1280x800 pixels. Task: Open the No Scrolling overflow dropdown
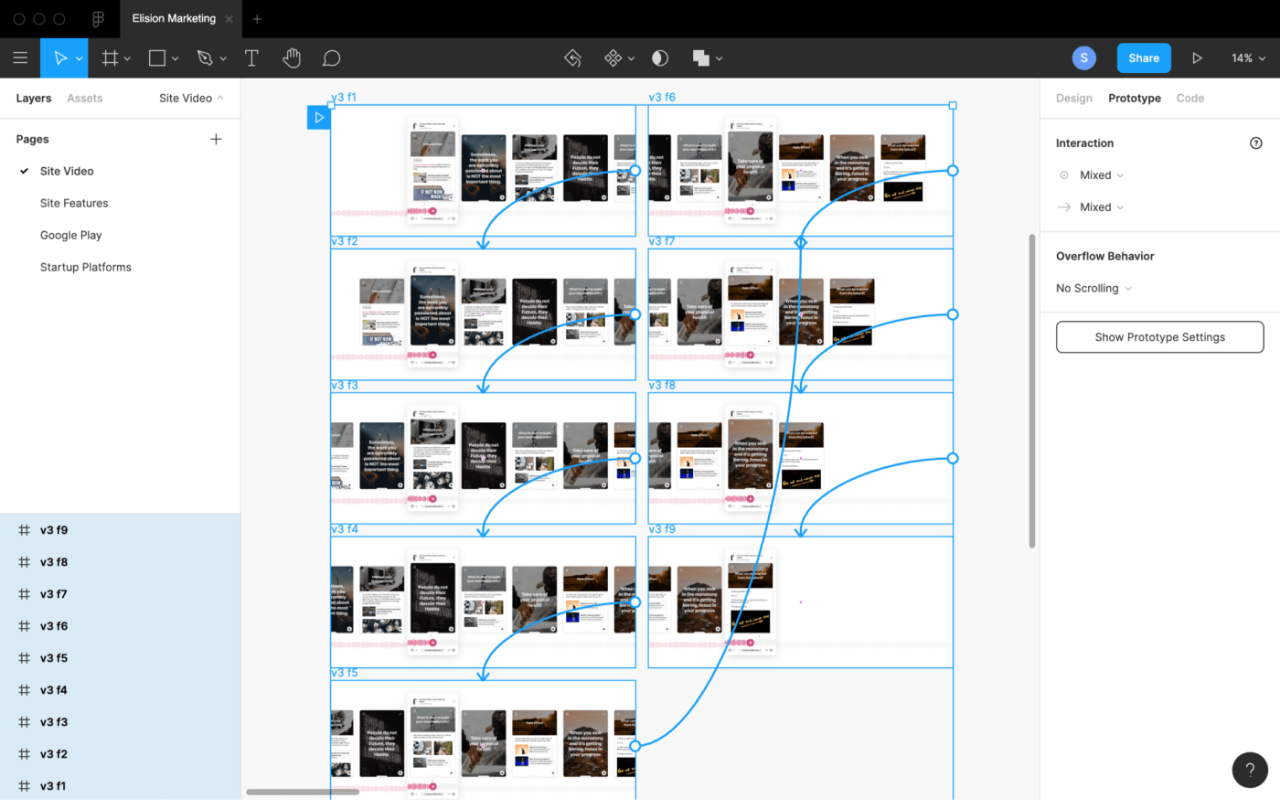pyautogui.click(x=1092, y=288)
